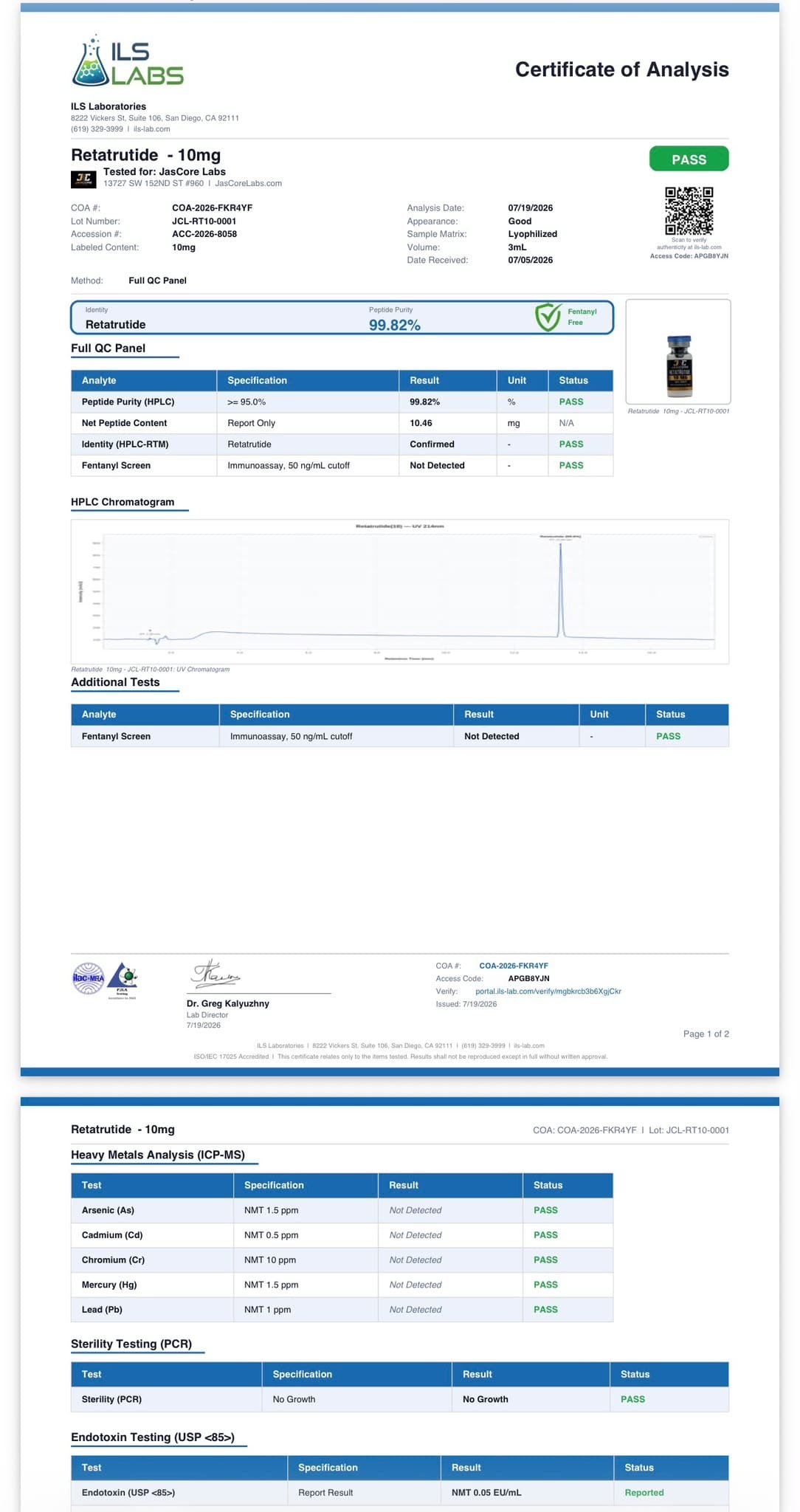
Task: Click the Identity 'Retatrutide' summary box text
Action: pyautogui.click(x=115, y=325)
